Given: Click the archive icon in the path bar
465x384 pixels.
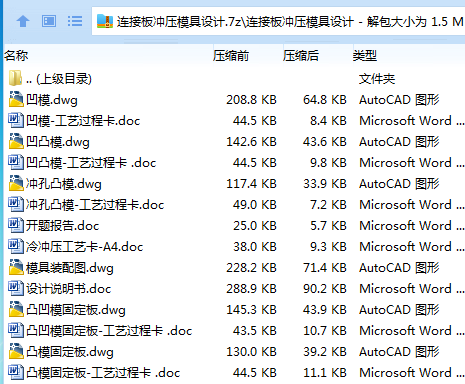Looking at the screenshot, I should [105, 21].
